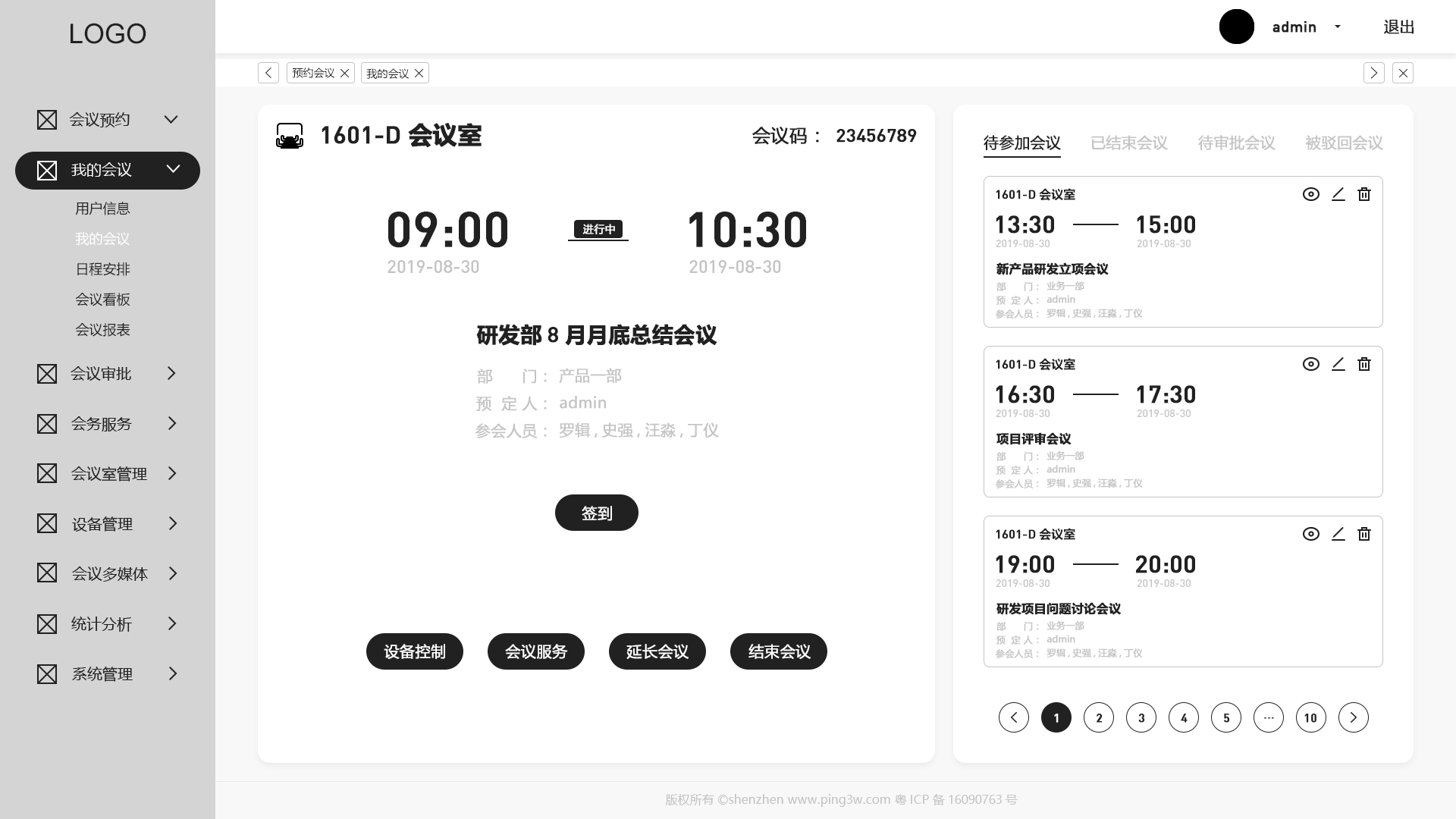
Task: Edit the 新产品研发立项会议 meeting with pencil icon
Action: 1338,194
